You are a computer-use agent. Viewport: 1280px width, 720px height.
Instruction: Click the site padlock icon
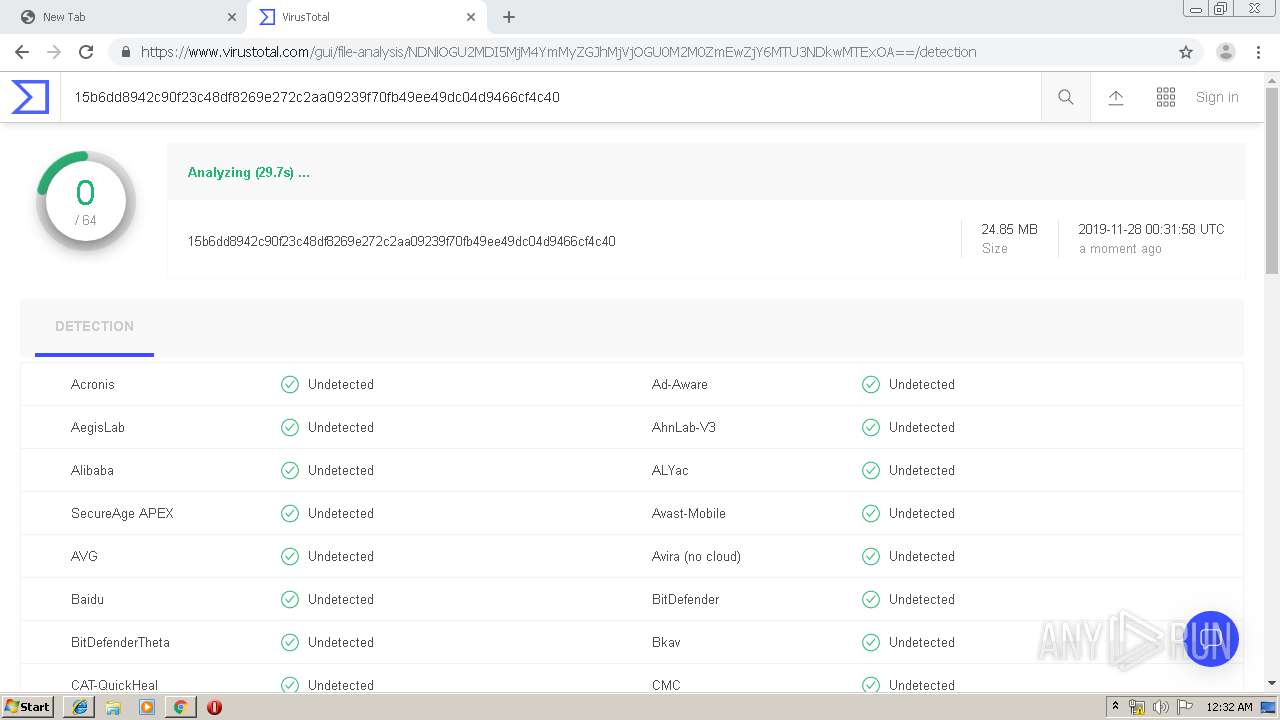[x=126, y=52]
